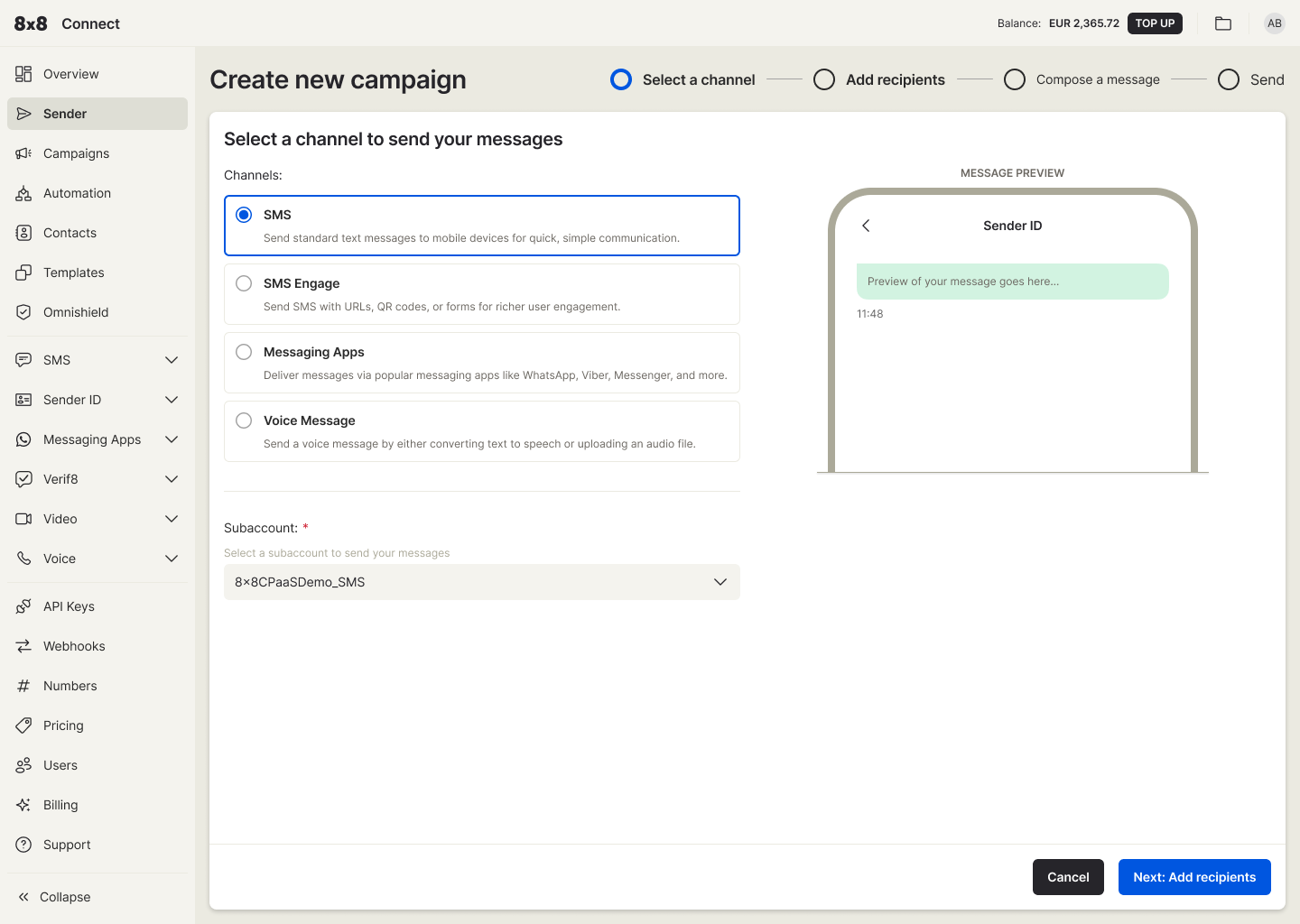Open the Webhooks page
This screenshot has width=1300, height=924.
[72, 645]
